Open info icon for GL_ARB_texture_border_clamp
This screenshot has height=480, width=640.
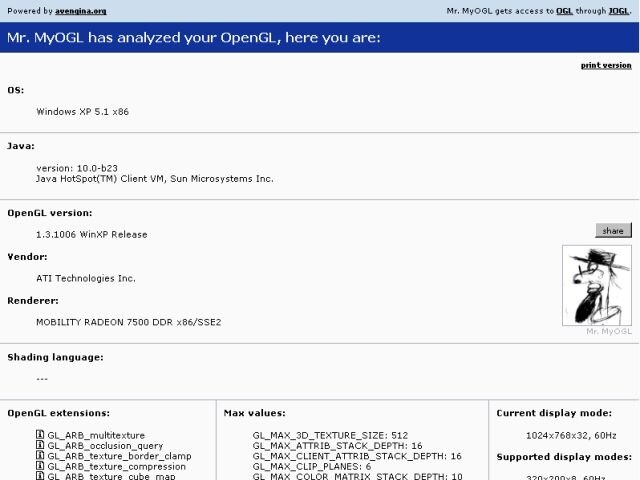40,456
